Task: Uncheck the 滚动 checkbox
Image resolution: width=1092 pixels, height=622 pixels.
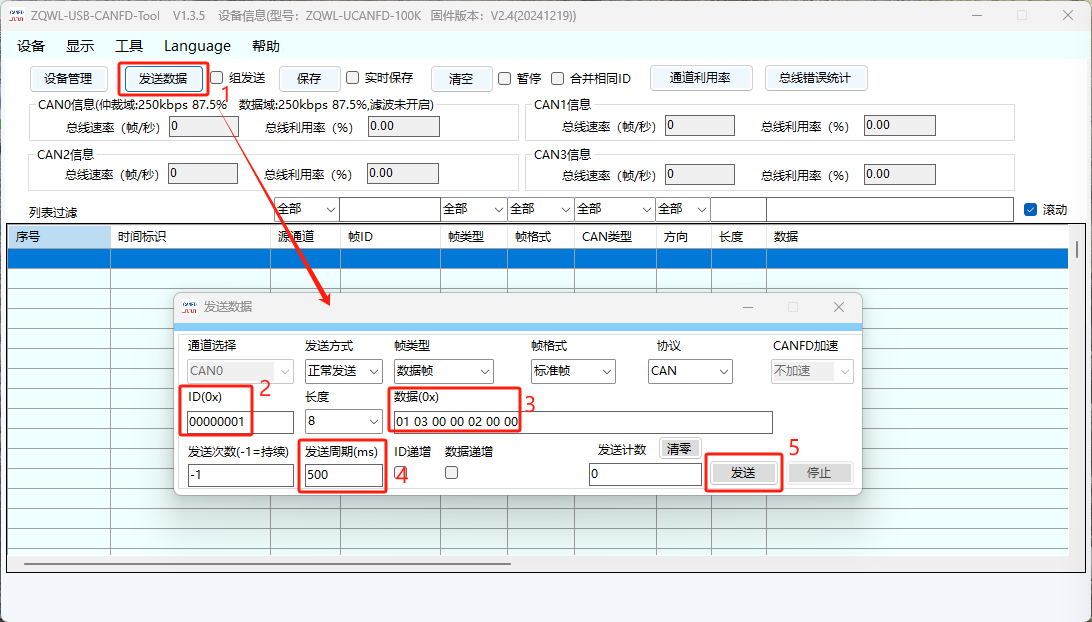Action: pos(1031,210)
